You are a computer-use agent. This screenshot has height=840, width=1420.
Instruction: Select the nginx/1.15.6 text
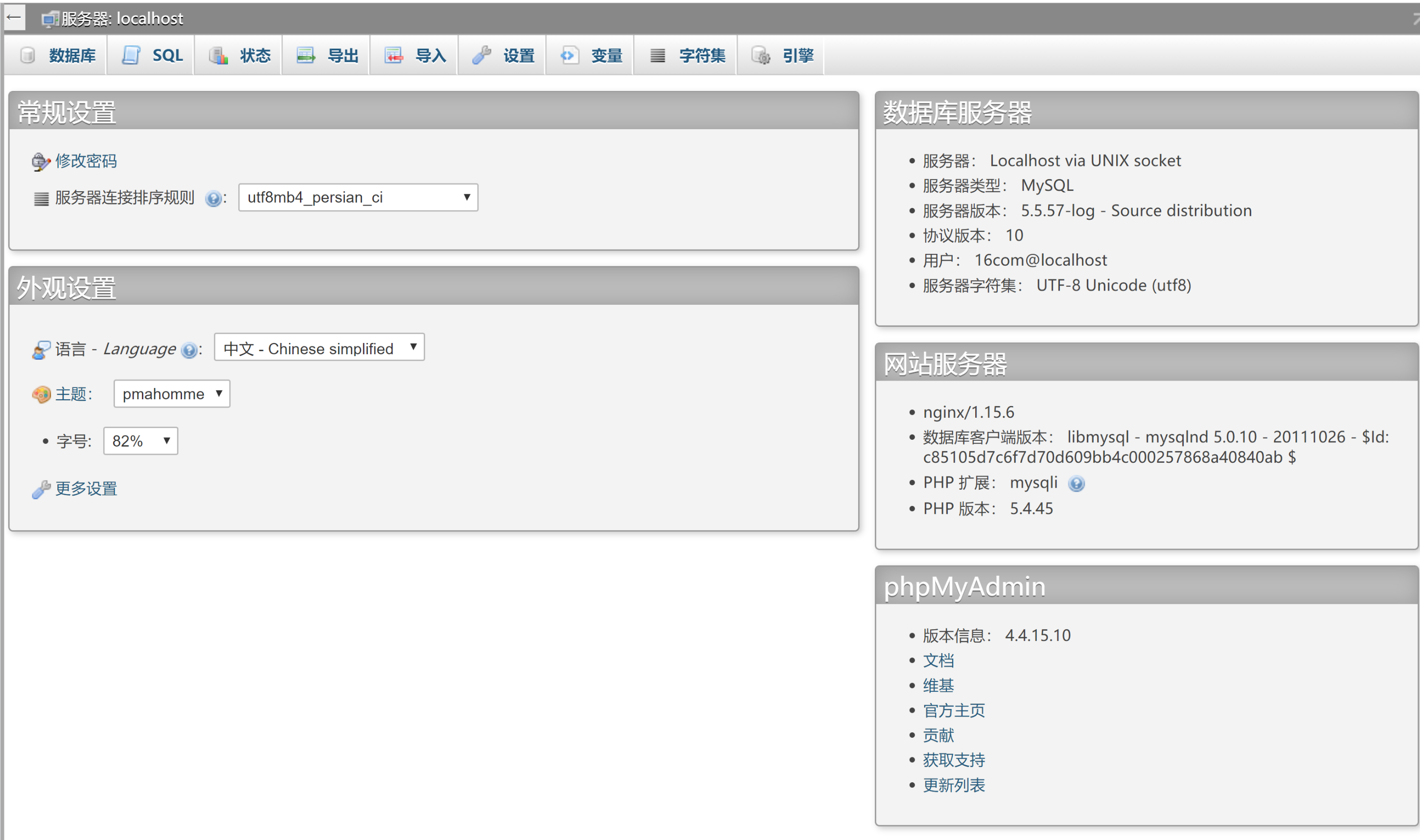[968, 412]
